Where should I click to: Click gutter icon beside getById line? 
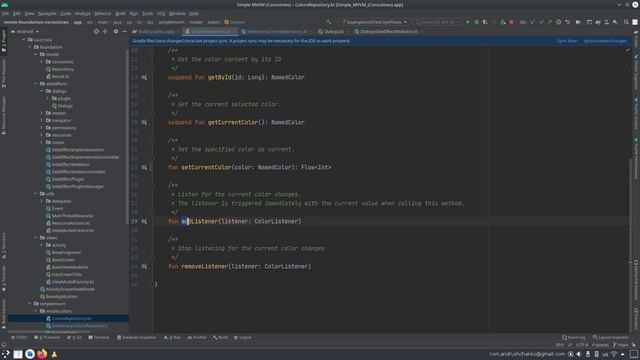tap(144, 77)
